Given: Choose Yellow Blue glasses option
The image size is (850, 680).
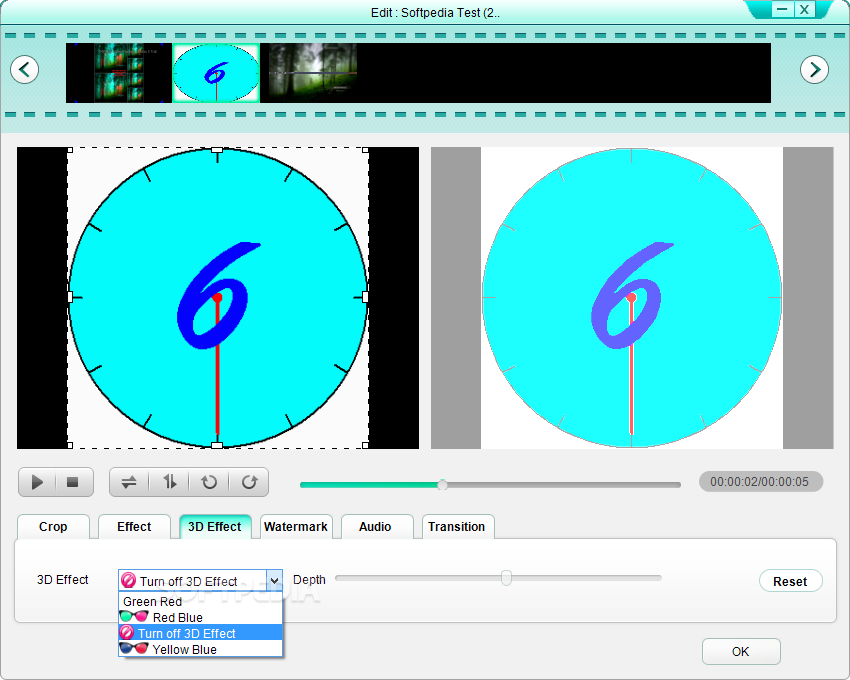Looking at the screenshot, I should coord(201,649).
